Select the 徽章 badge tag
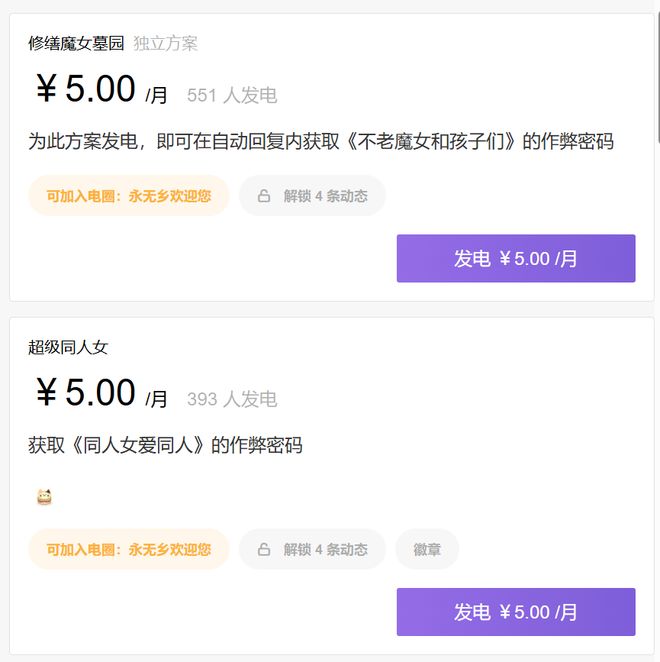 point(427,550)
